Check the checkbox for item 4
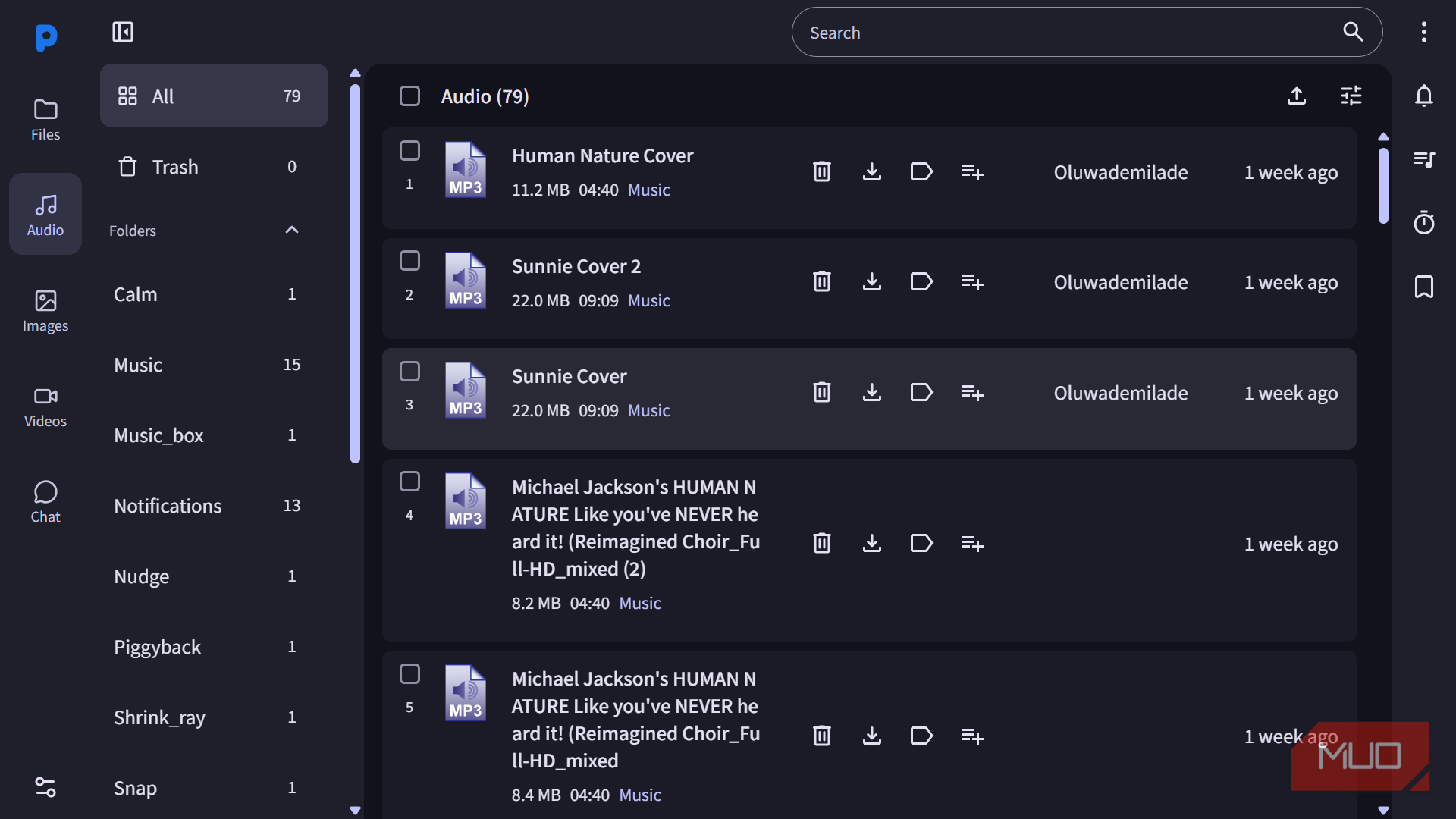1456x819 pixels. 409,482
